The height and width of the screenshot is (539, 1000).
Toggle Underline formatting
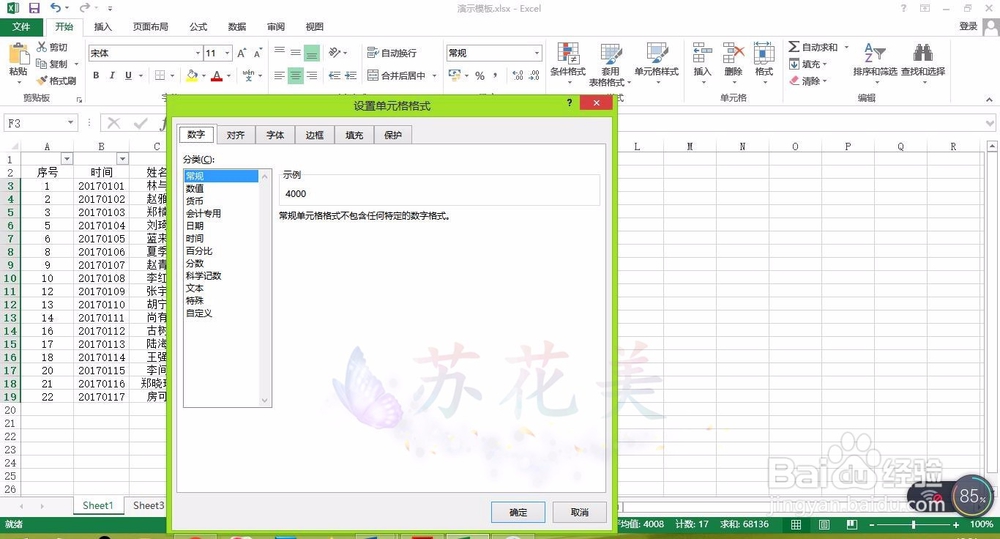point(128,75)
